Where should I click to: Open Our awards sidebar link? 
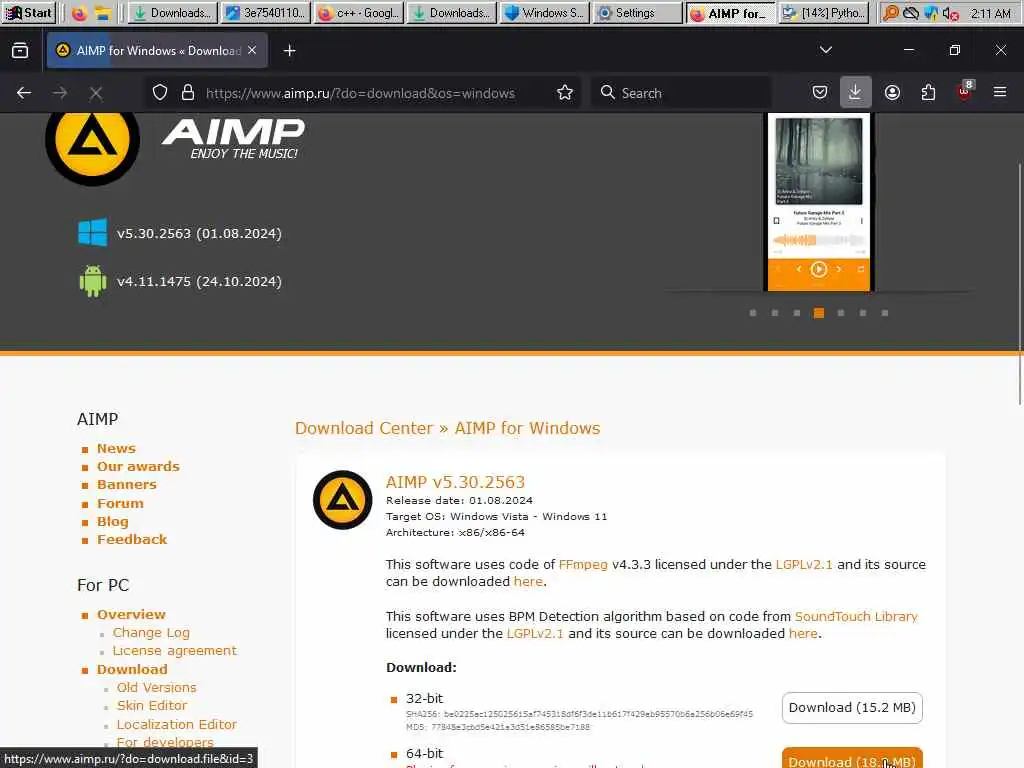(x=138, y=467)
